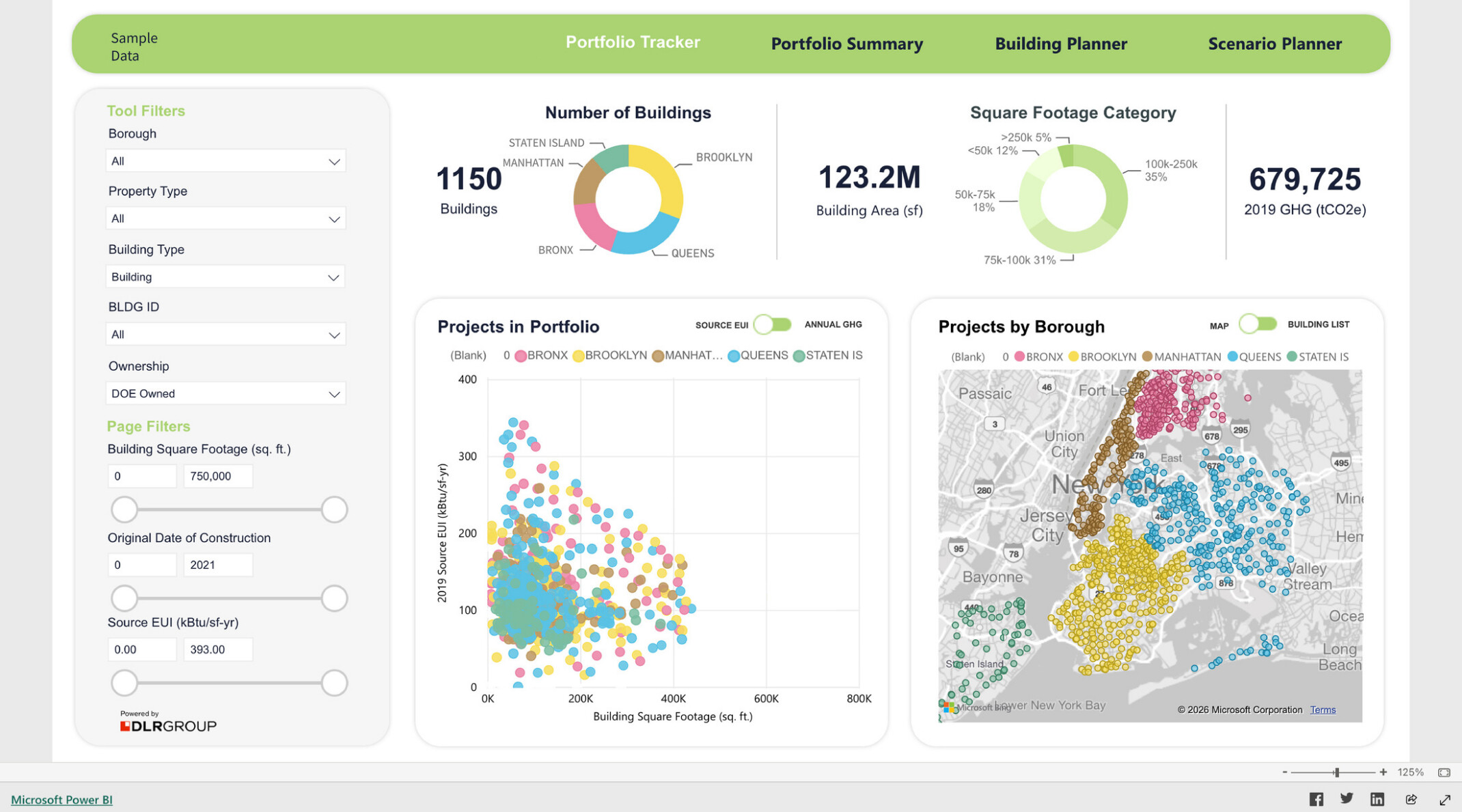Screen dimensions: 1462x812
Task: Open the Microsoft Power BI link
Action: point(61,800)
